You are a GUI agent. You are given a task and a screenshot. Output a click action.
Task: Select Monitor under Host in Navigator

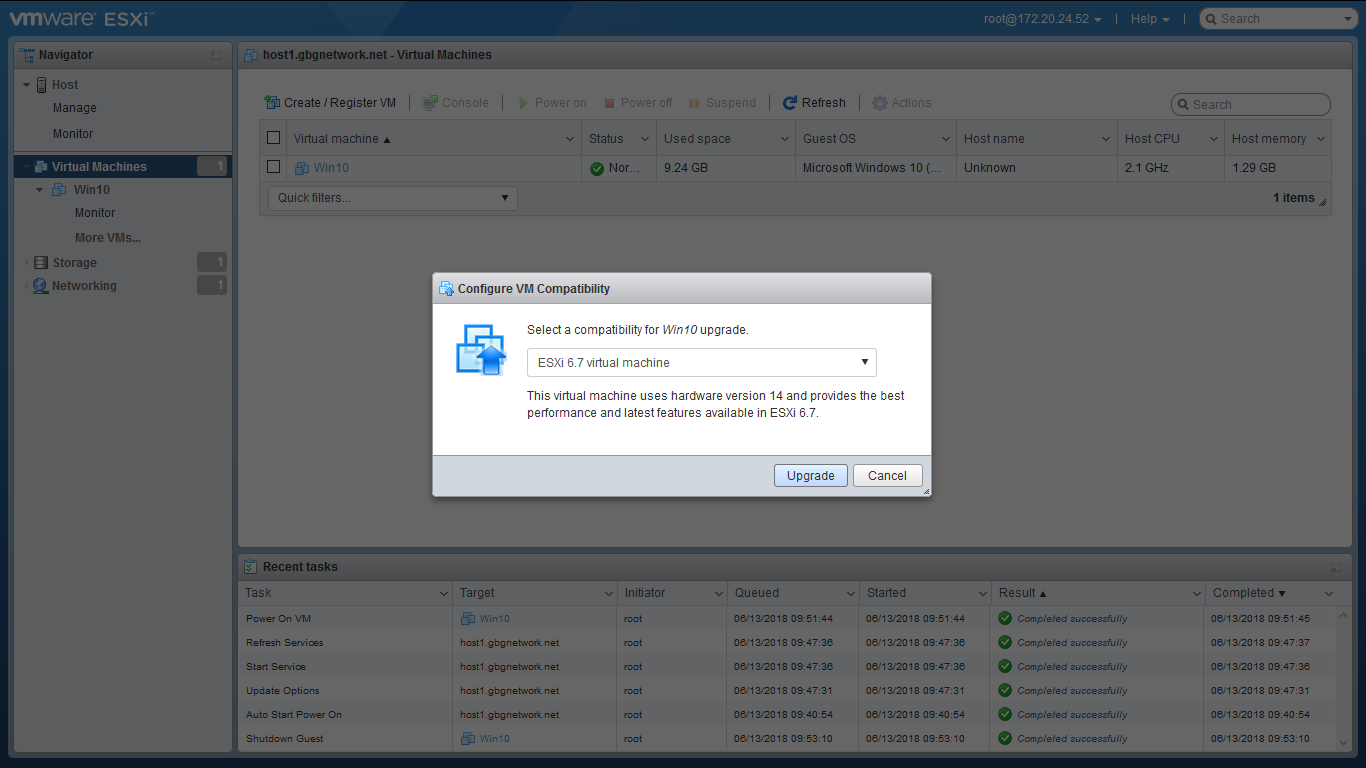pyautogui.click(x=73, y=134)
